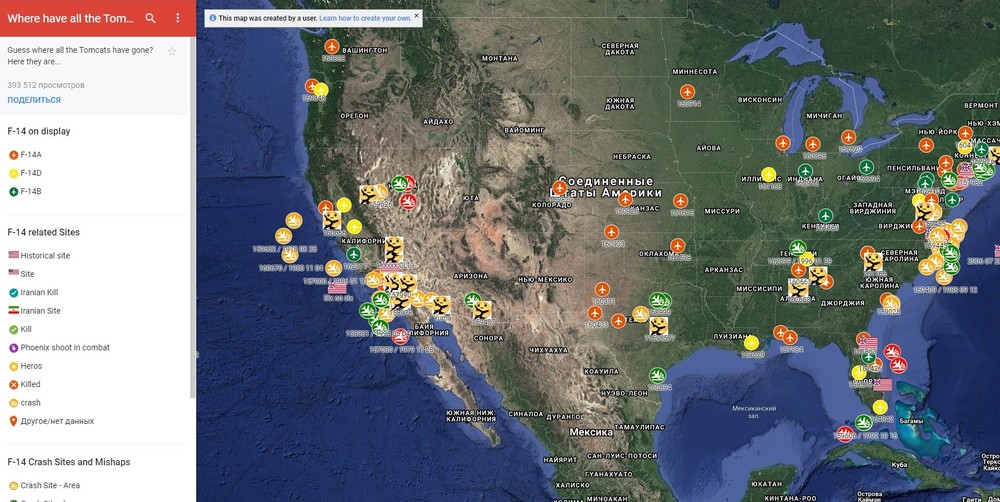Open yellow F-14D marker in Louisiana
The height and width of the screenshot is (502, 1000).
point(751,343)
